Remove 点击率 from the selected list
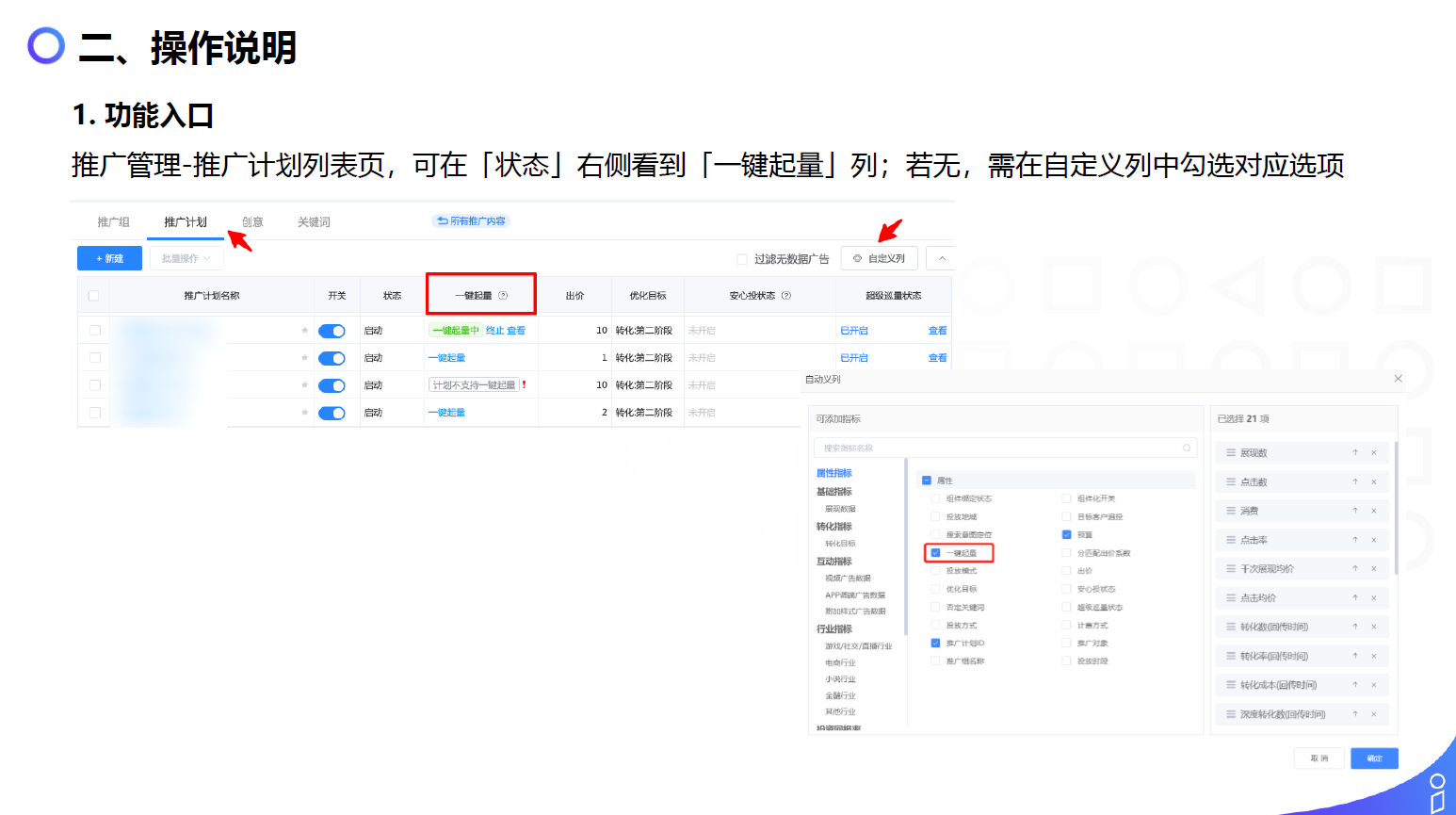 (1374, 541)
